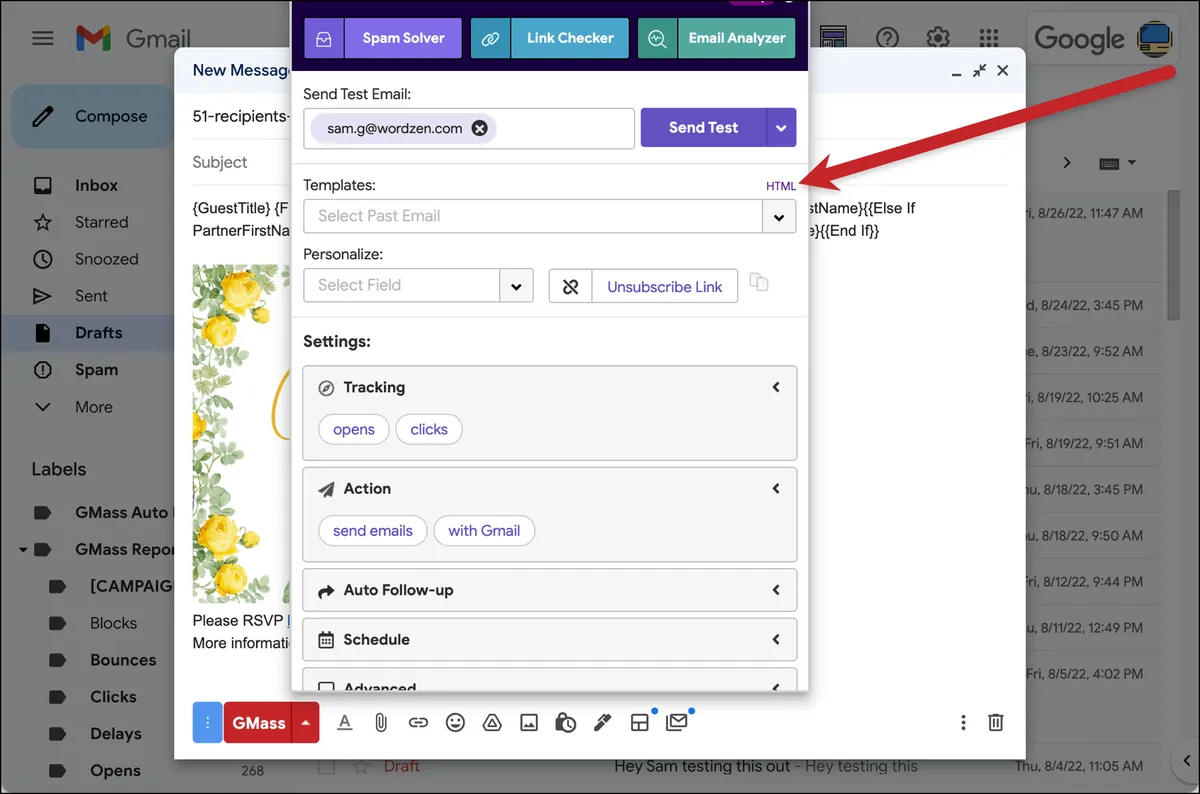Remove sam.g@wordzen.com test address
The image size is (1200, 794).
pyautogui.click(x=479, y=128)
